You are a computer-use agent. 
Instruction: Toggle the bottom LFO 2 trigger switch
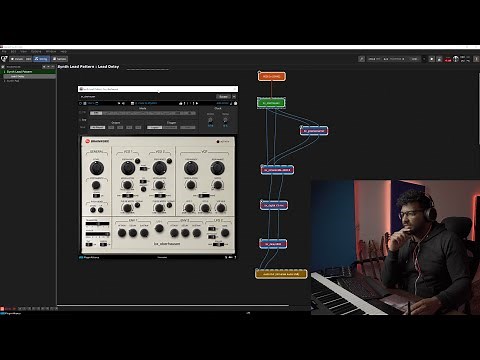pos(218,244)
